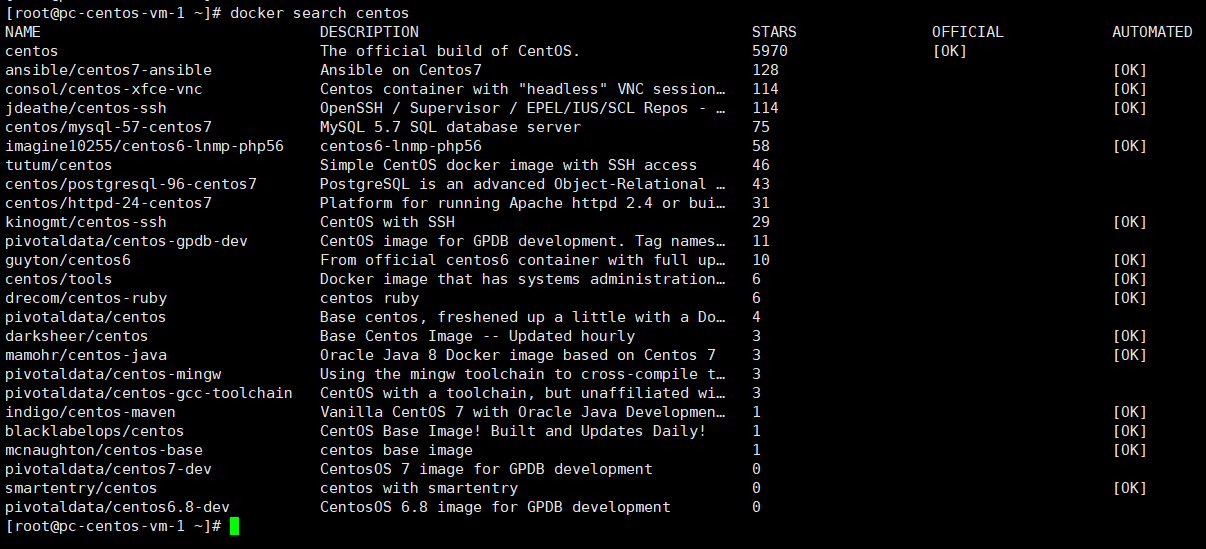This screenshot has width=1206, height=549.
Task: Select image name indigo/centos-maven
Action: pos(90,412)
